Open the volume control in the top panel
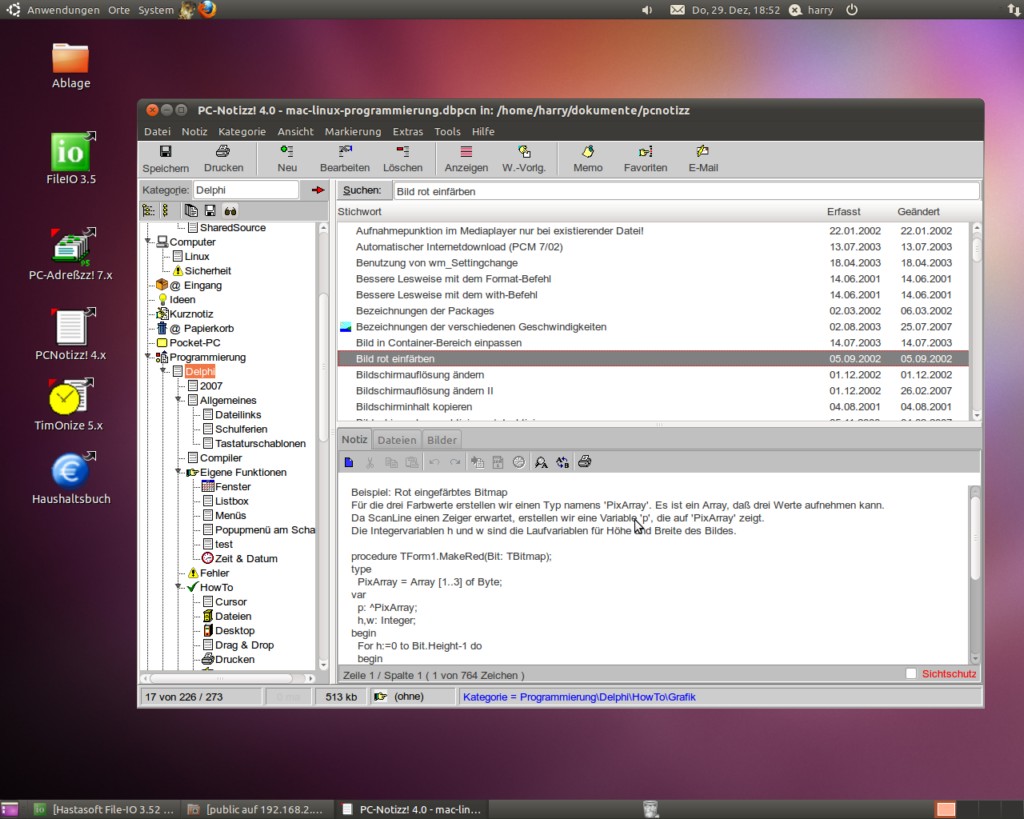Screen dimensions: 1024x819 [647, 10]
